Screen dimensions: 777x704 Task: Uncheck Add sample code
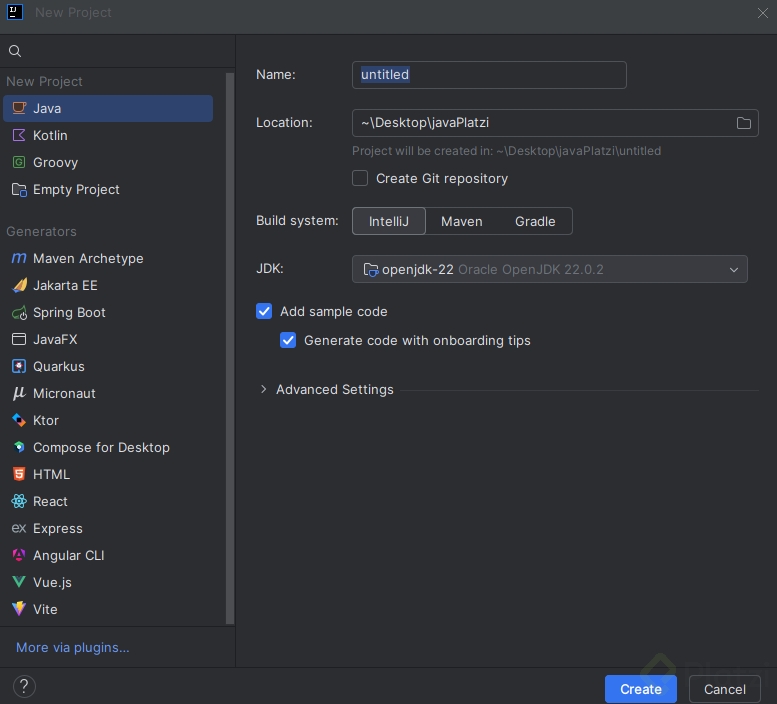coord(264,311)
